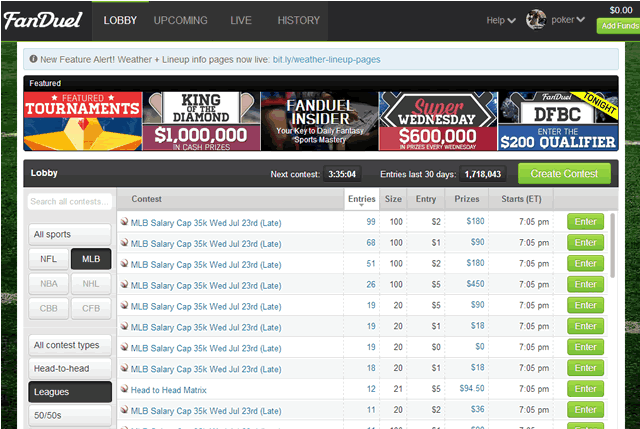640x429 pixels.
Task: Open the poker account dropdown
Action: pyautogui.click(x=565, y=19)
